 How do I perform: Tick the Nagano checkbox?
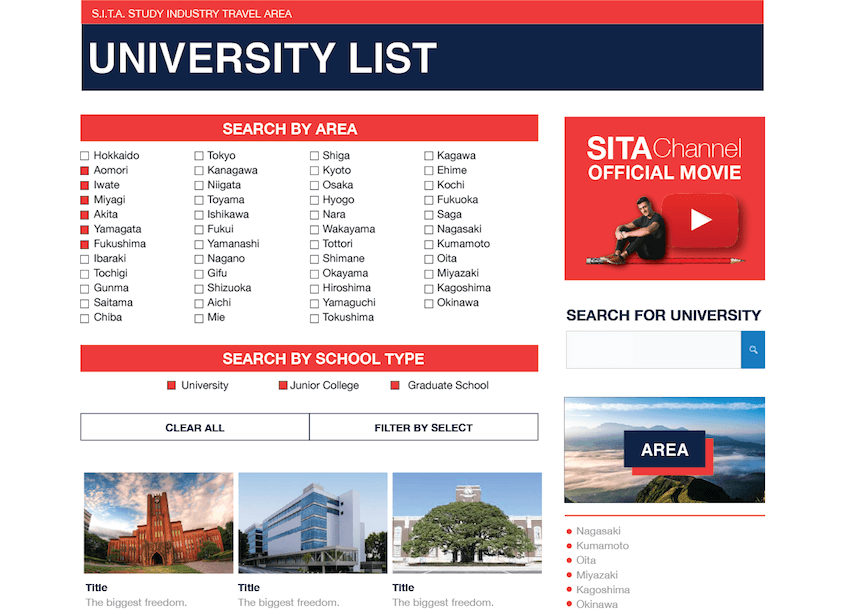tap(199, 259)
